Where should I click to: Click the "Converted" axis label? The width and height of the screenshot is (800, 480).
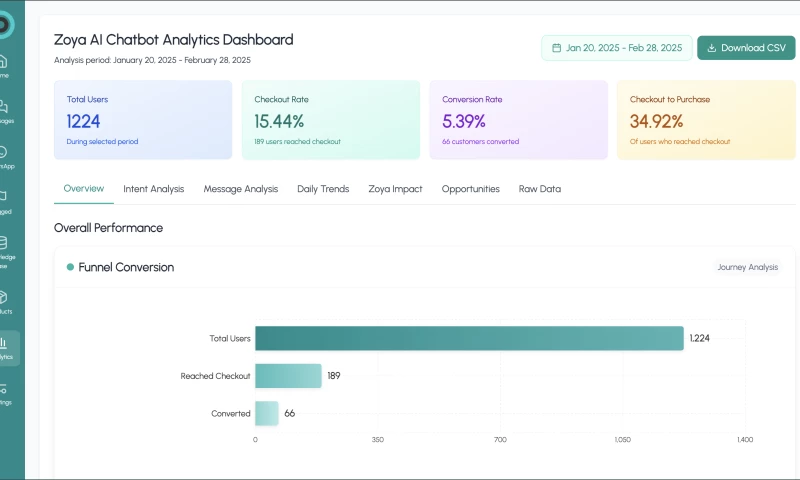[231, 414]
